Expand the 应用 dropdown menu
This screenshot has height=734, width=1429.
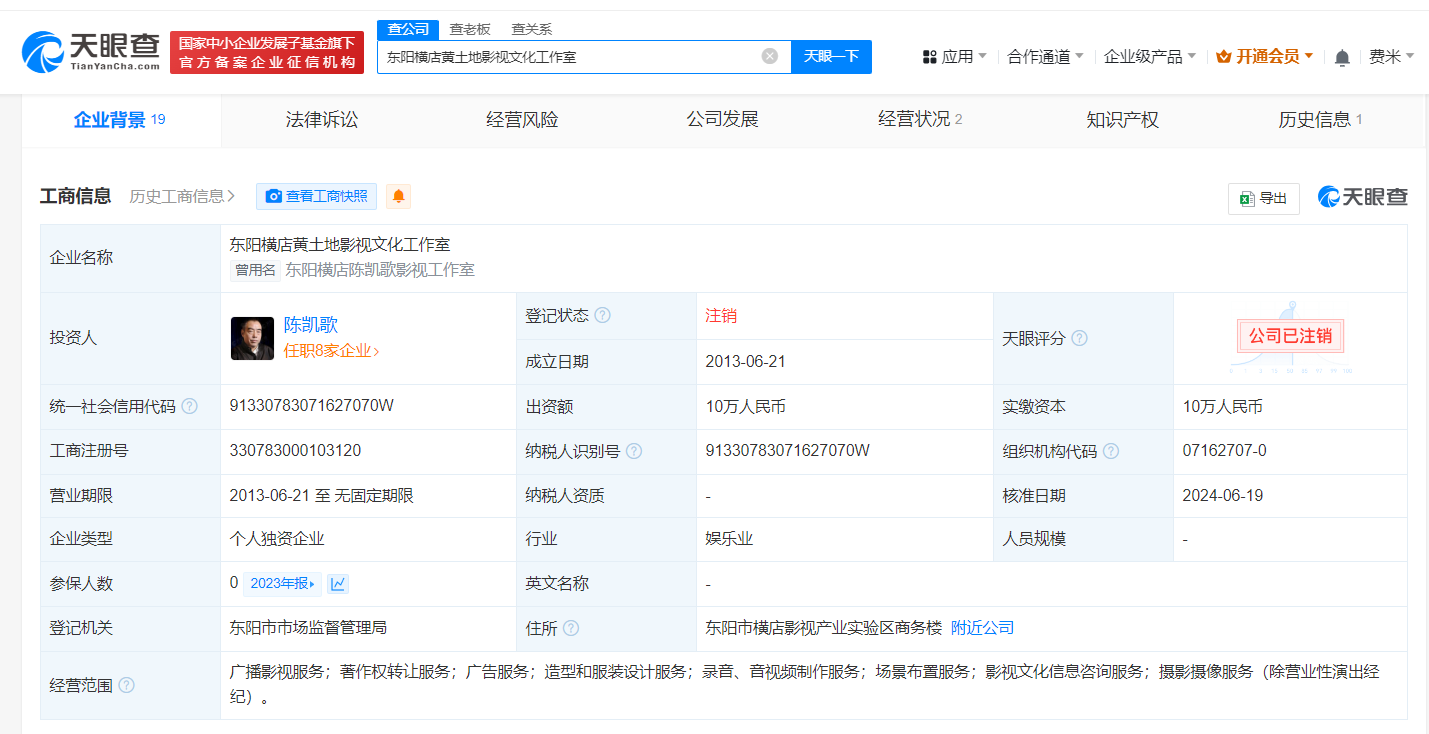coord(954,57)
